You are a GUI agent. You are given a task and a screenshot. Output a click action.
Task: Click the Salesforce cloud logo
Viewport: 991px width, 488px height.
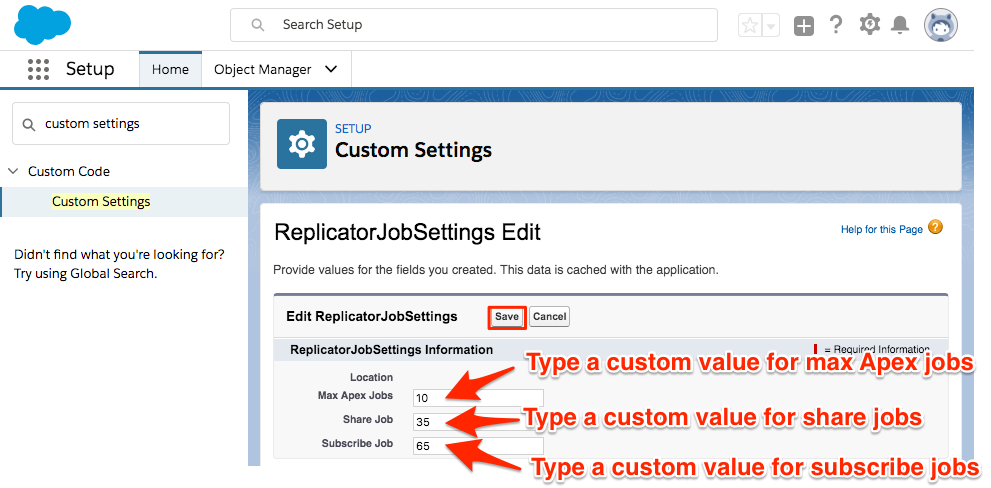point(42,25)
